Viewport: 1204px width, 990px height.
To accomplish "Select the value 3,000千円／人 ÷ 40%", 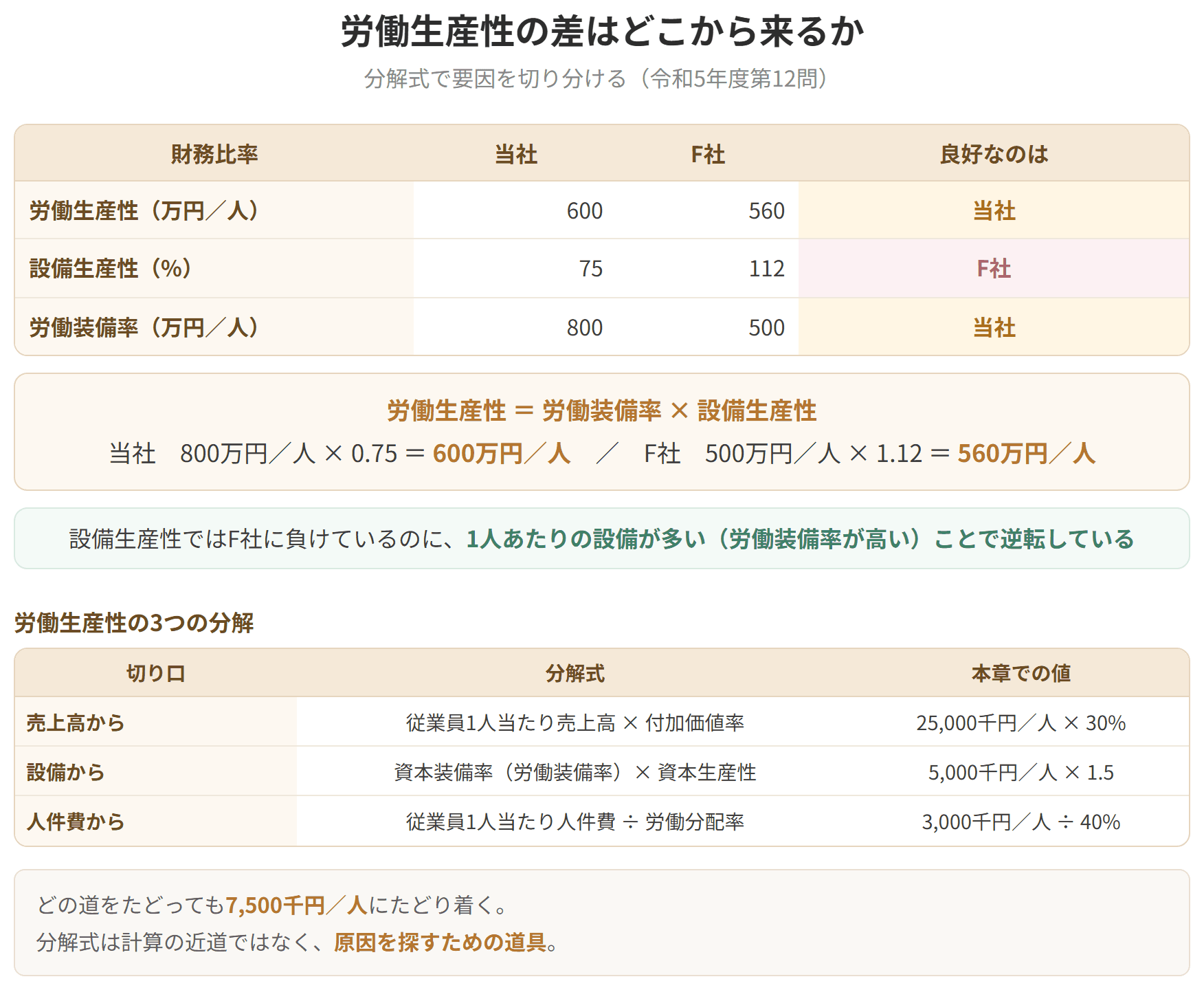I will click(1021, 822).
